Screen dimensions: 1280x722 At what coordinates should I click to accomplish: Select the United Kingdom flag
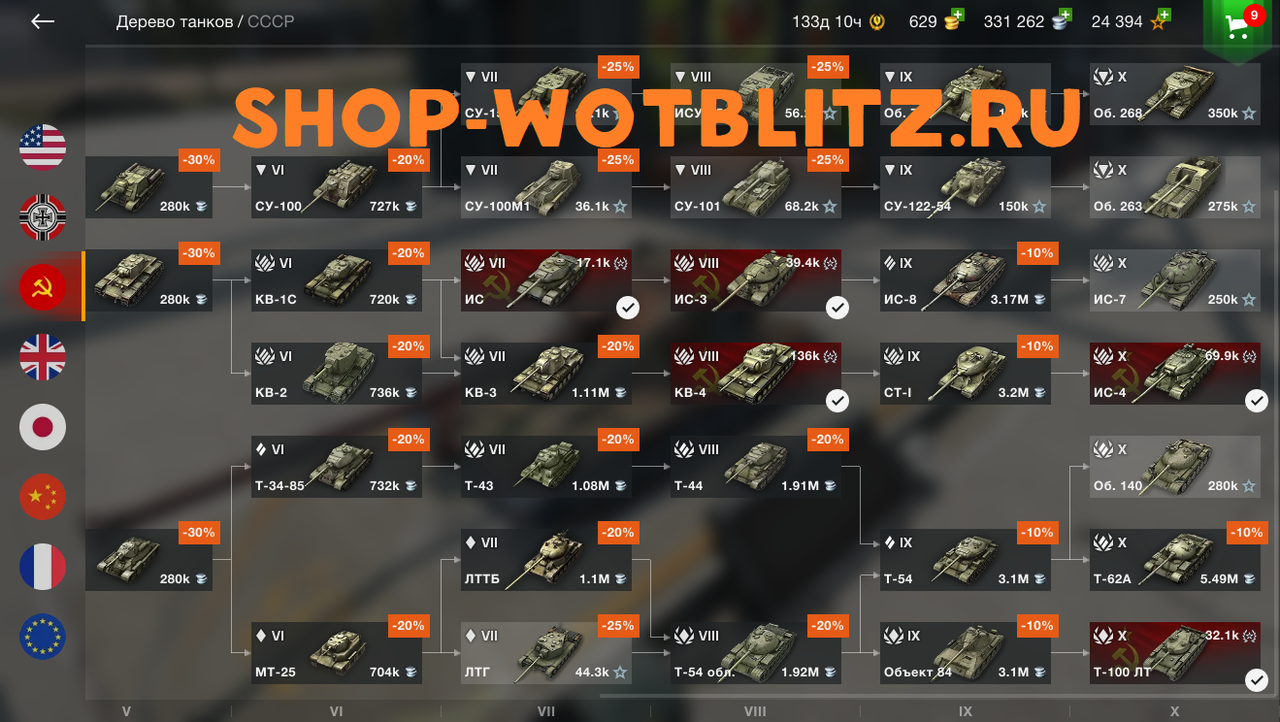[43, 357]
